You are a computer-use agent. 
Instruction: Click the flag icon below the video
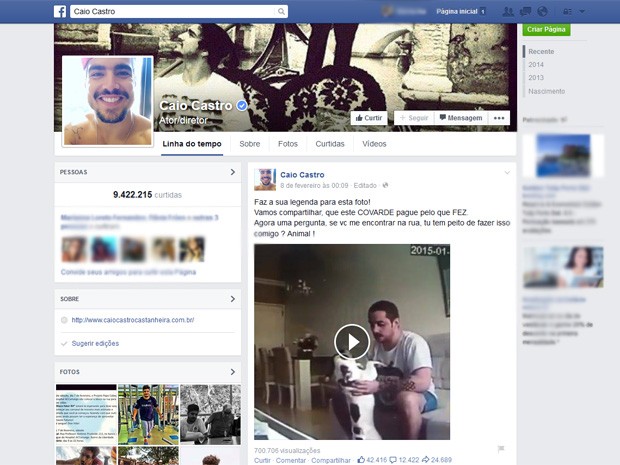tap(501, 449)
